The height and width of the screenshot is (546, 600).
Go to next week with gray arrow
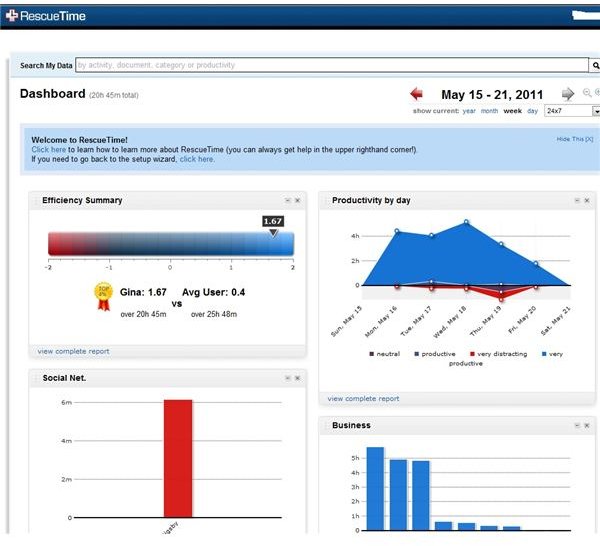point(568,94)
